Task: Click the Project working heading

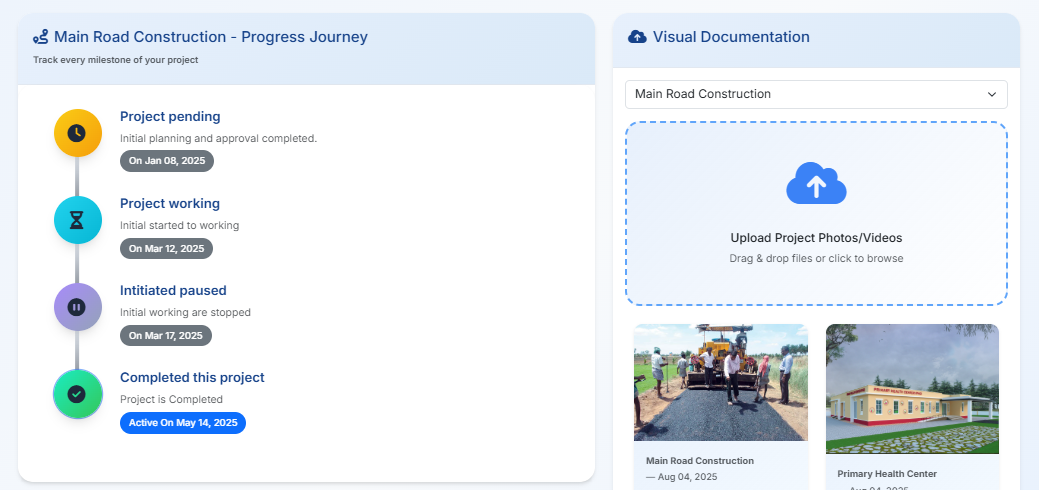Action: tap(170, 204)
